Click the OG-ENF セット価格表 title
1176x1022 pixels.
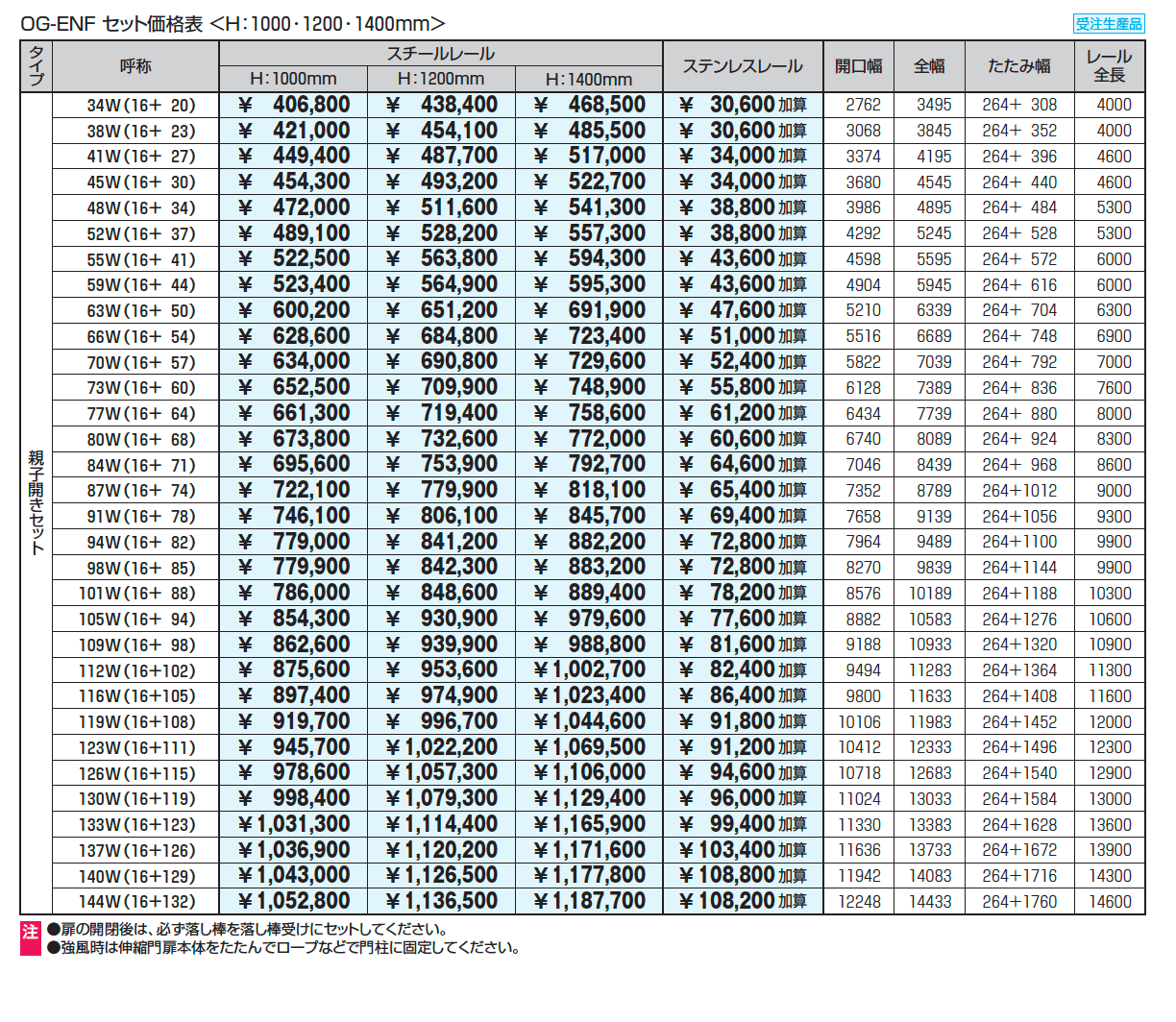(233, 24)
